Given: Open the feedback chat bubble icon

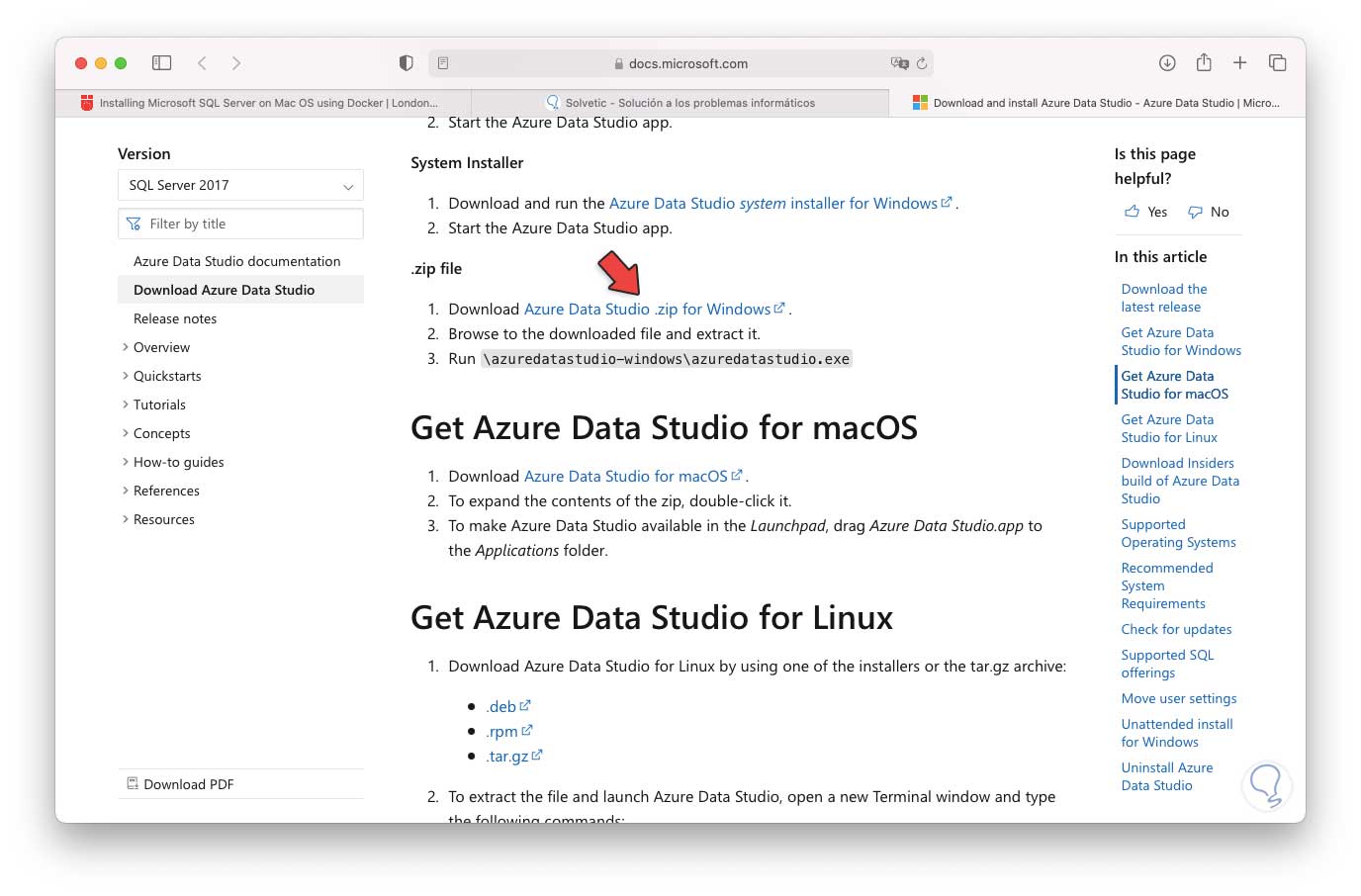Looking at the screenshot, I should click(x=1267, y=785).
